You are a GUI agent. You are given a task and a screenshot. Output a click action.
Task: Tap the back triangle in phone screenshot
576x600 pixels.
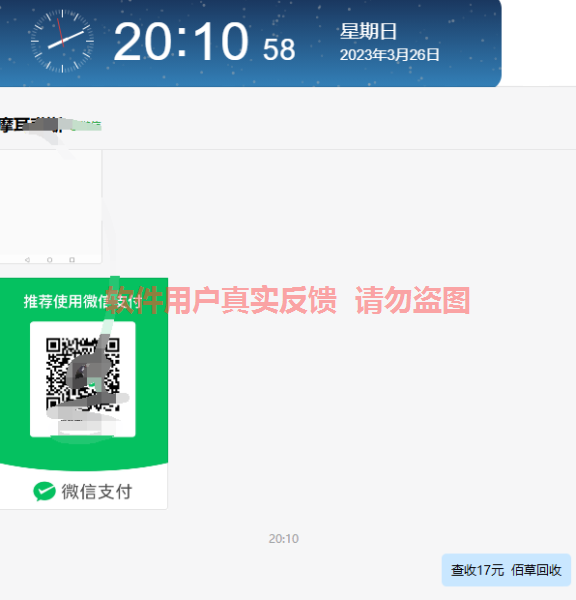tap(28, 260)
